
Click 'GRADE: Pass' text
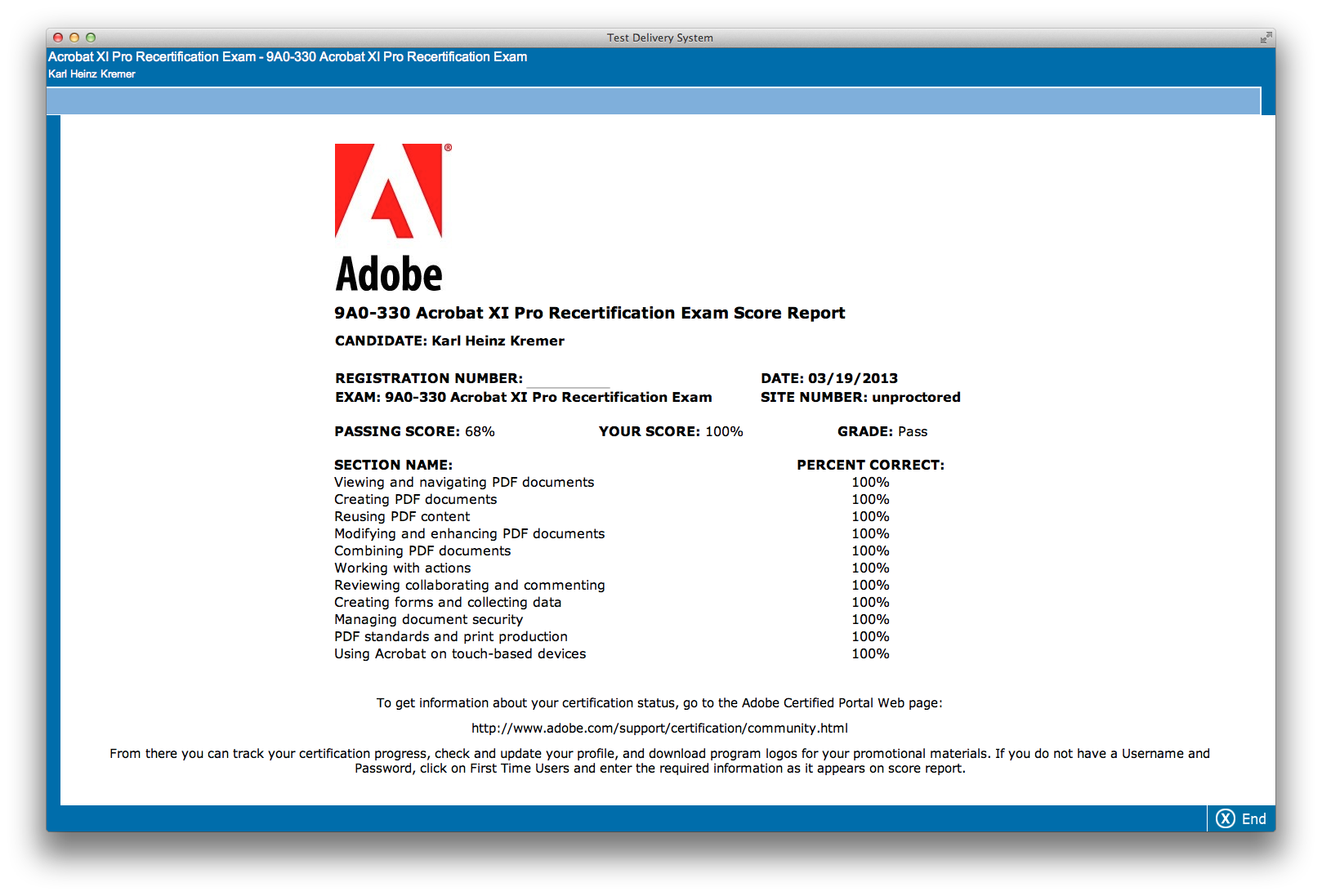pyautogui.click(x=882, y=431)
